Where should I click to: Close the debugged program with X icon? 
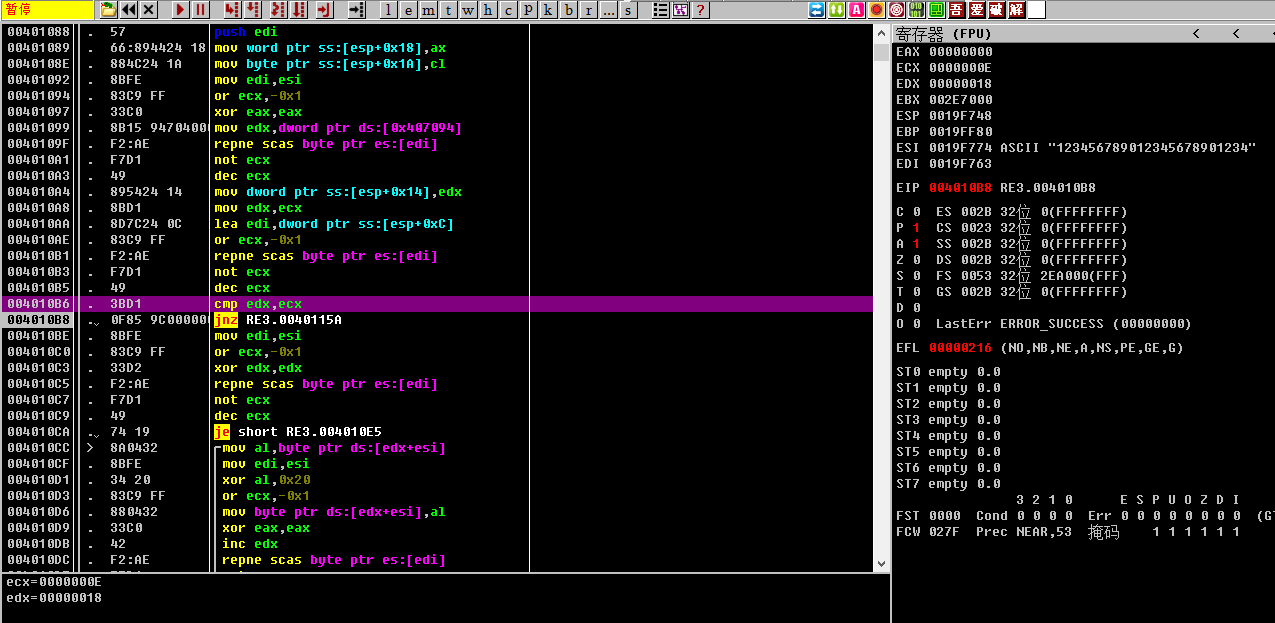click(x=149, y=10)
